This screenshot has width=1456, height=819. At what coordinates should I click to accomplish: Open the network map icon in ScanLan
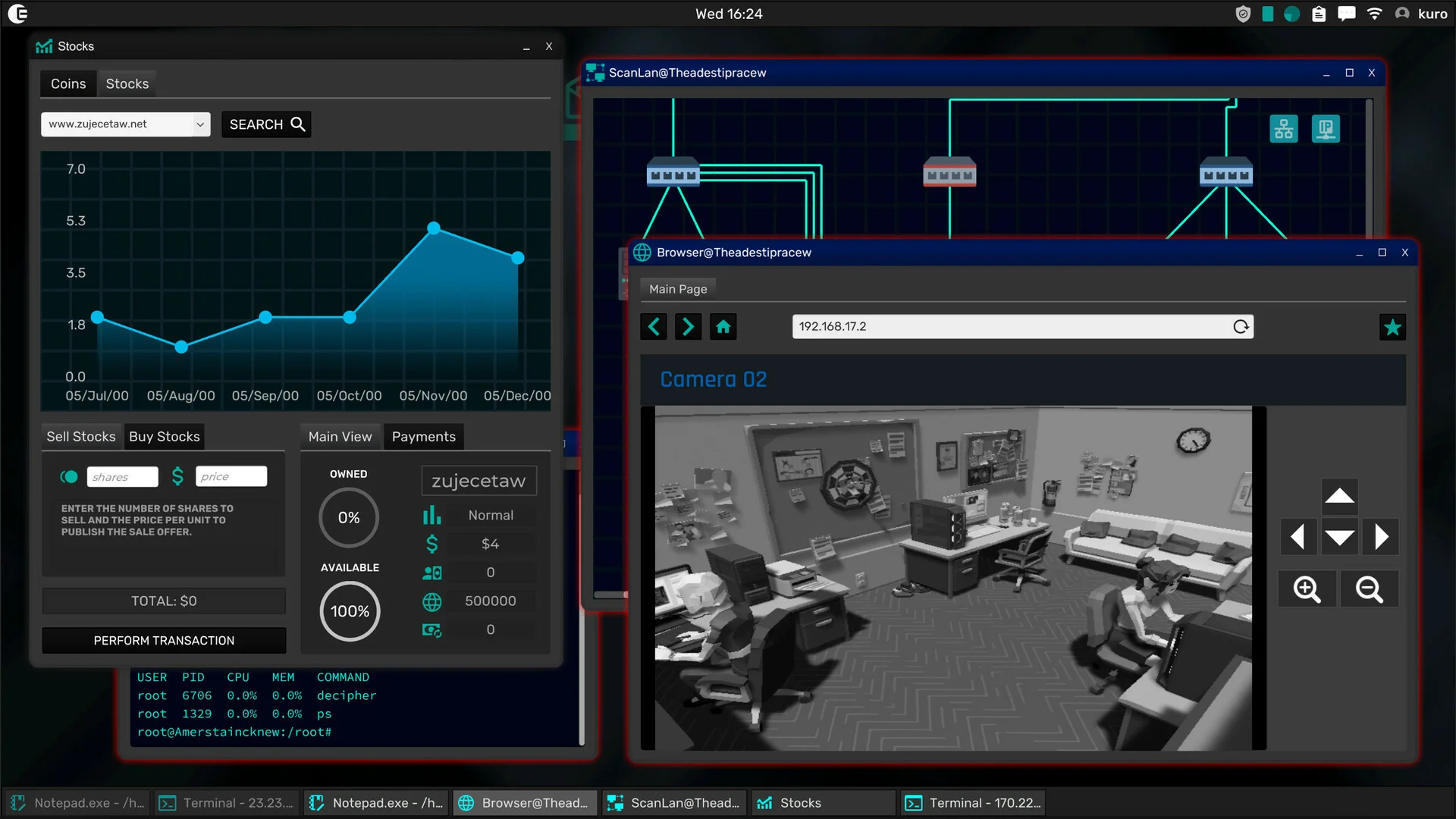coord(1284,128)
